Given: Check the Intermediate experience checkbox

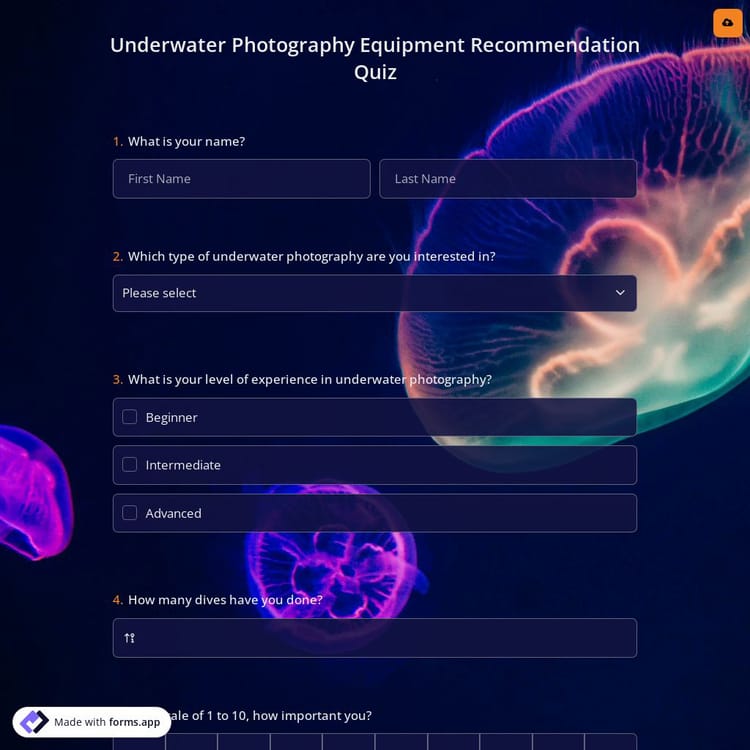Looking at the screenshot, I should pos(130,465).
